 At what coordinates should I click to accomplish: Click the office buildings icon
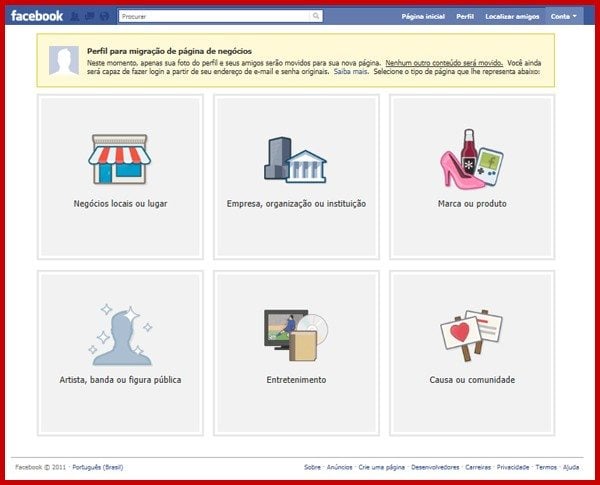coord(295,160)
